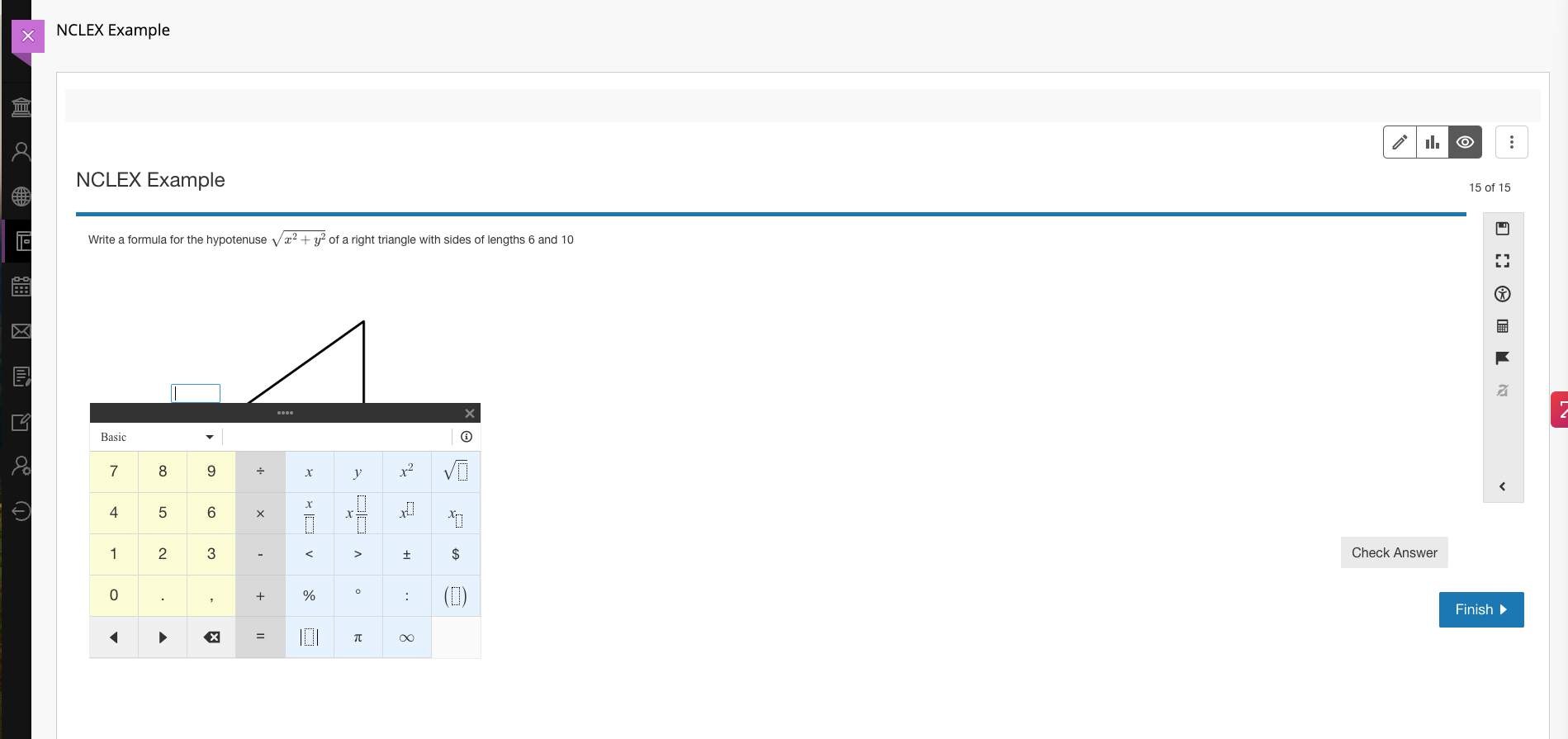Screen dimensions: 1568x739
Task: Click the save icon in right toolbar
Action: coord(1502,229)
